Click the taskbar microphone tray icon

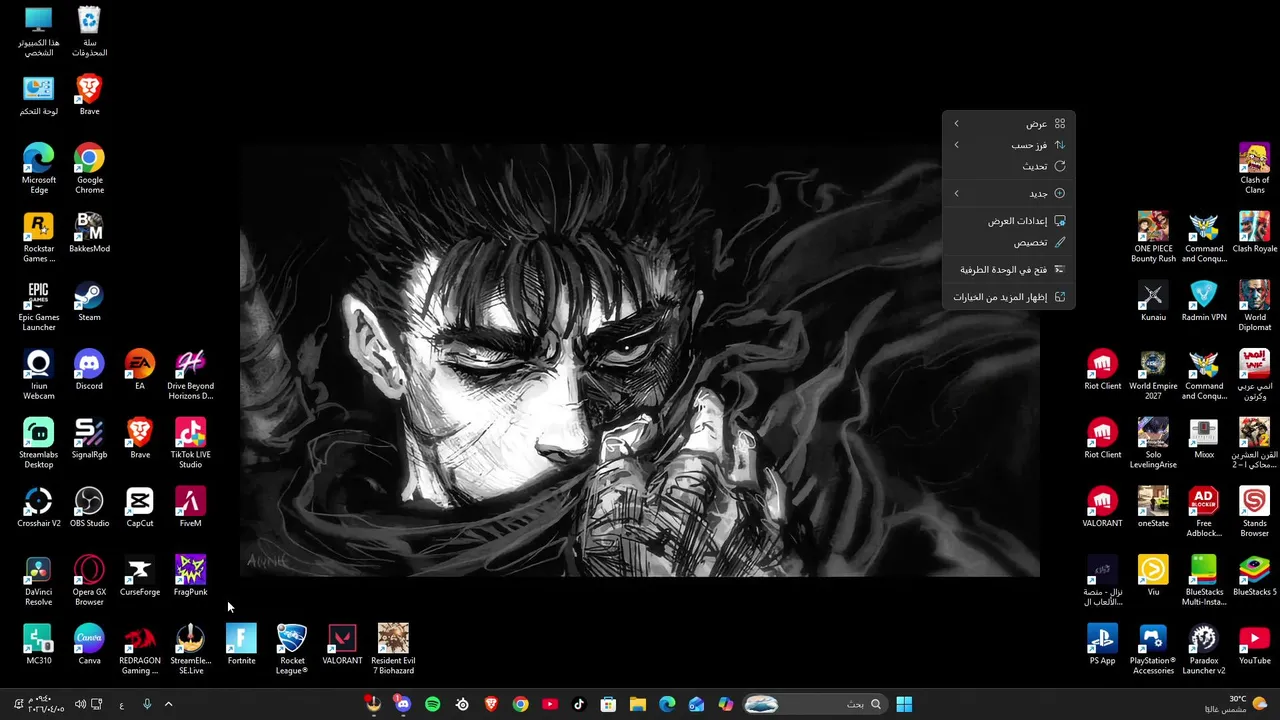pyautogui.click(x=147, y=704)
